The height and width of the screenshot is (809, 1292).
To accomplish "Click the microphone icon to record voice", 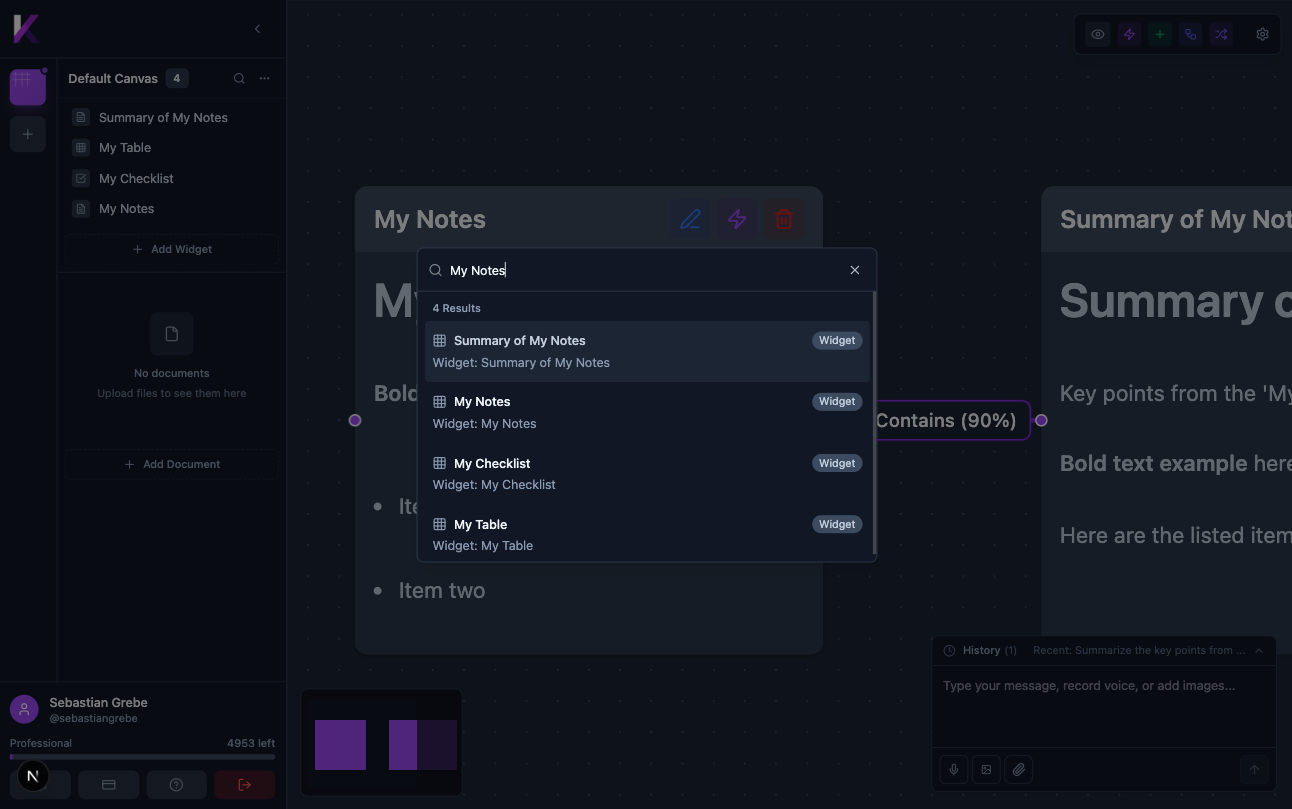I will coord(953,769).
